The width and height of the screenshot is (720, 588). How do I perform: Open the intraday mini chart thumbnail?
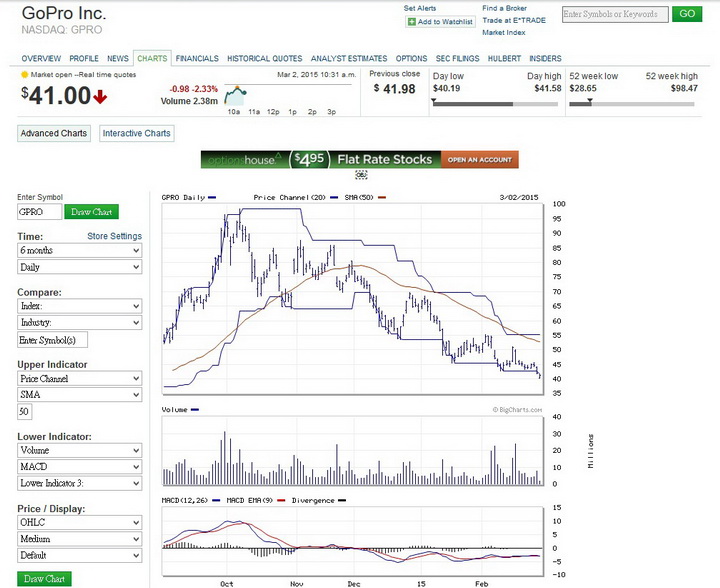tap(236, 95)
